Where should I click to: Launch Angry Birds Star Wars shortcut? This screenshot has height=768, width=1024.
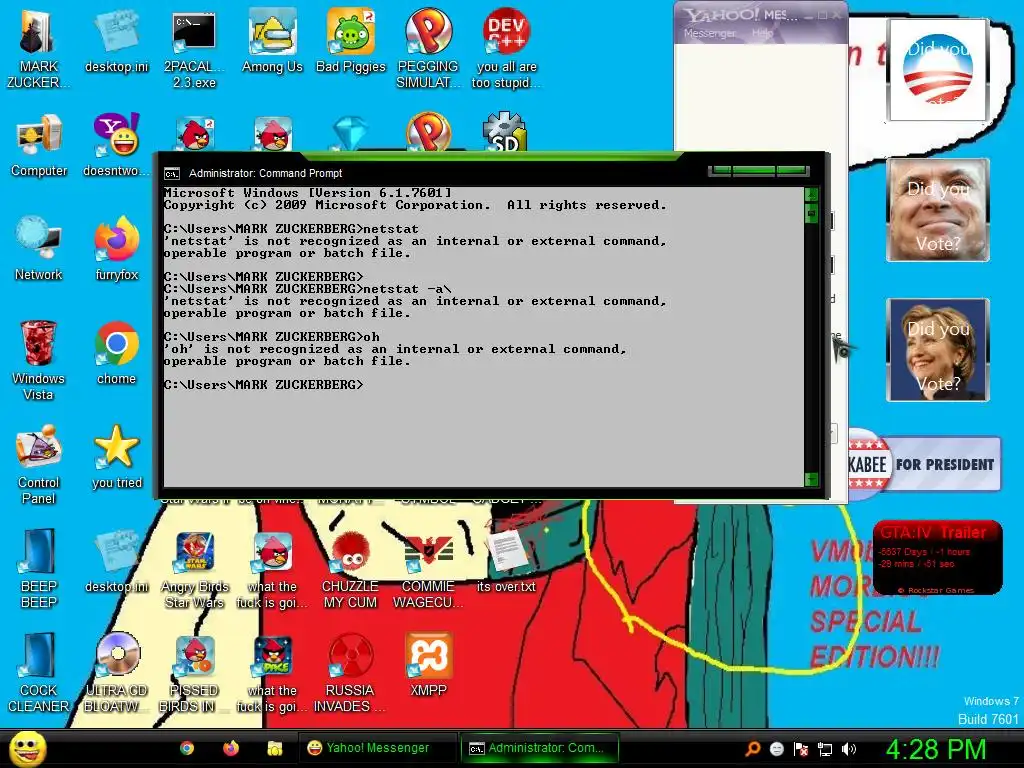[194, 570]
